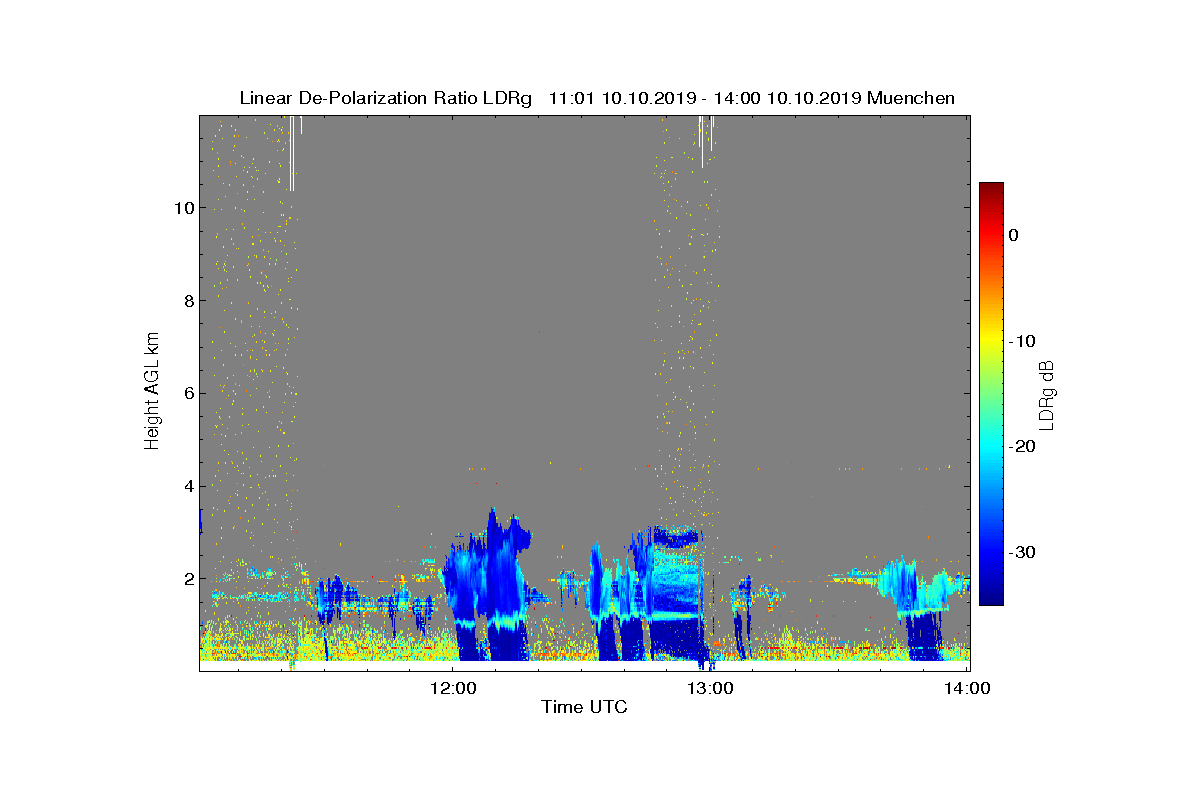Click the 12:00 time axis label
This screenshot has width=1200, height=800.
coord(456,688)
